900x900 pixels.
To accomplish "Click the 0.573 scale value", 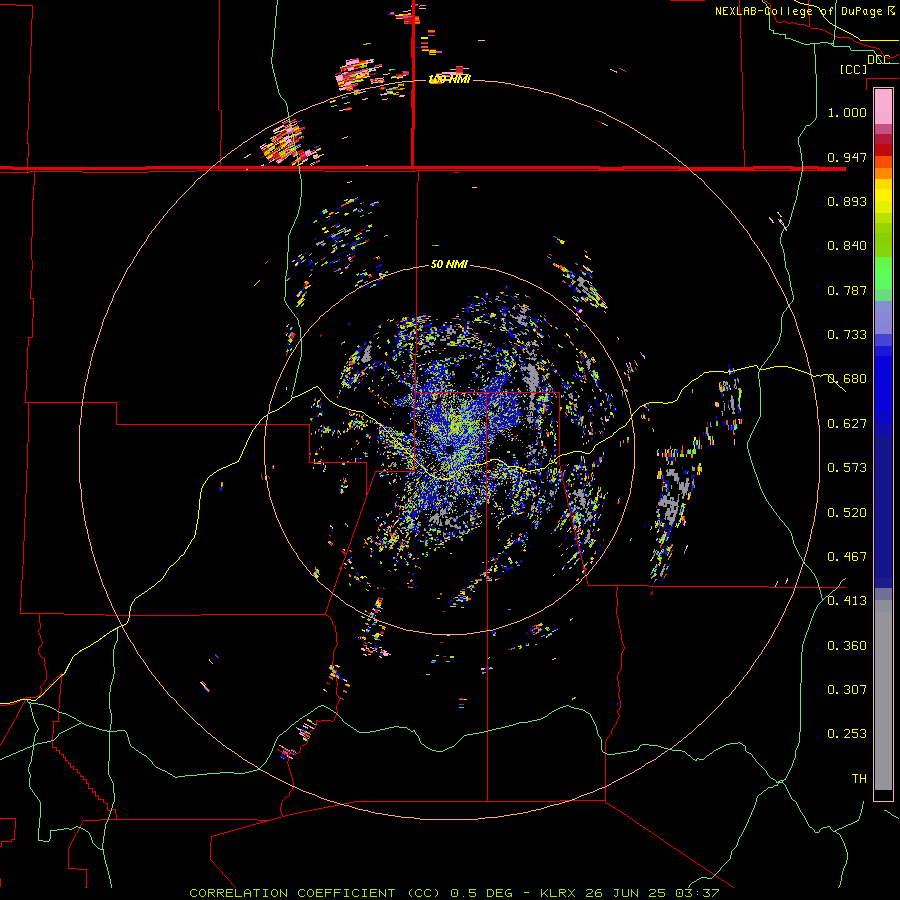I will tap(847, 468).
